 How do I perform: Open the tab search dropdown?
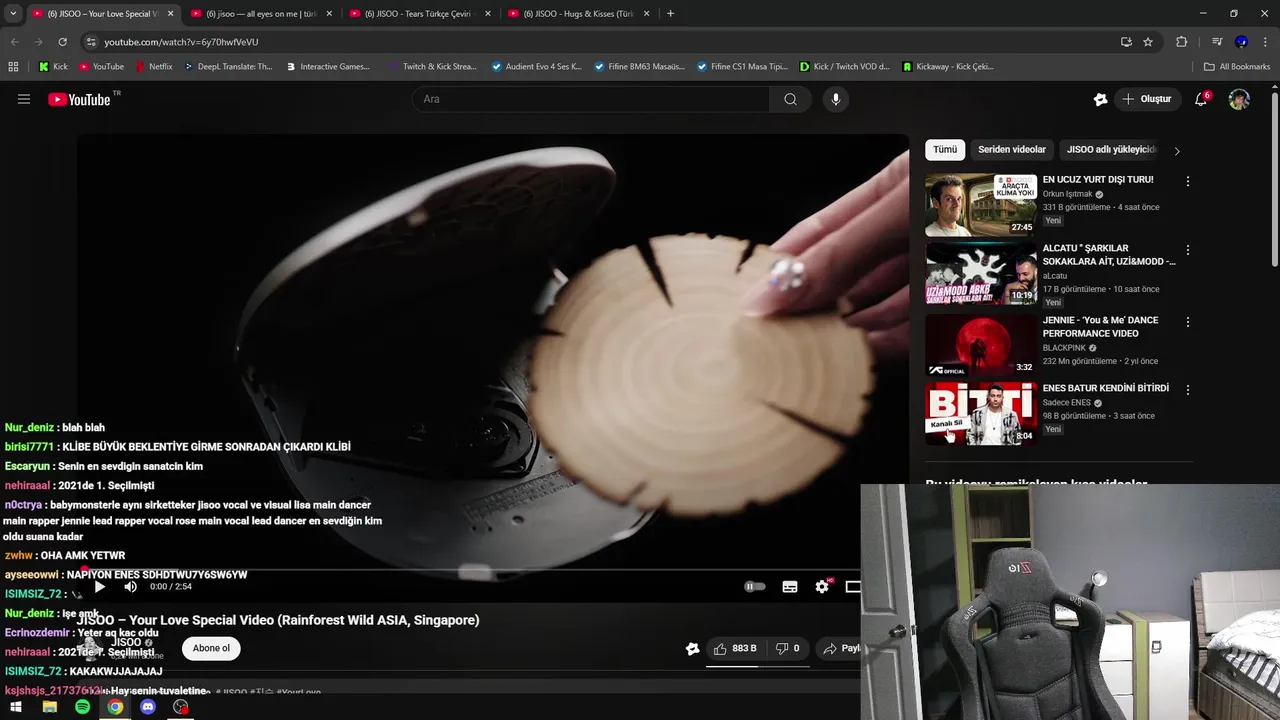tap(13, 14)
